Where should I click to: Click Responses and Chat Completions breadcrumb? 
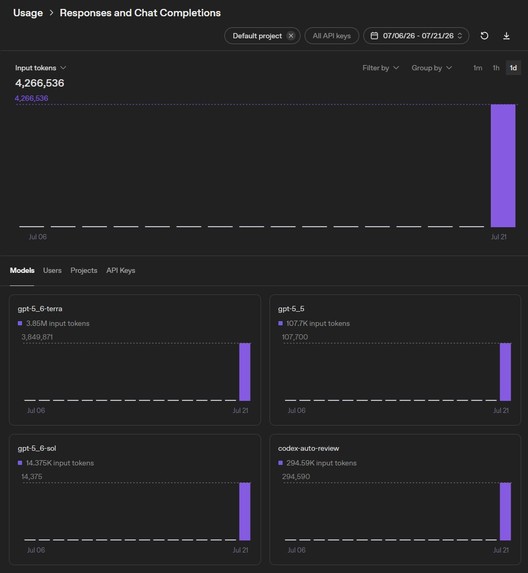click(x=140, y=13)
